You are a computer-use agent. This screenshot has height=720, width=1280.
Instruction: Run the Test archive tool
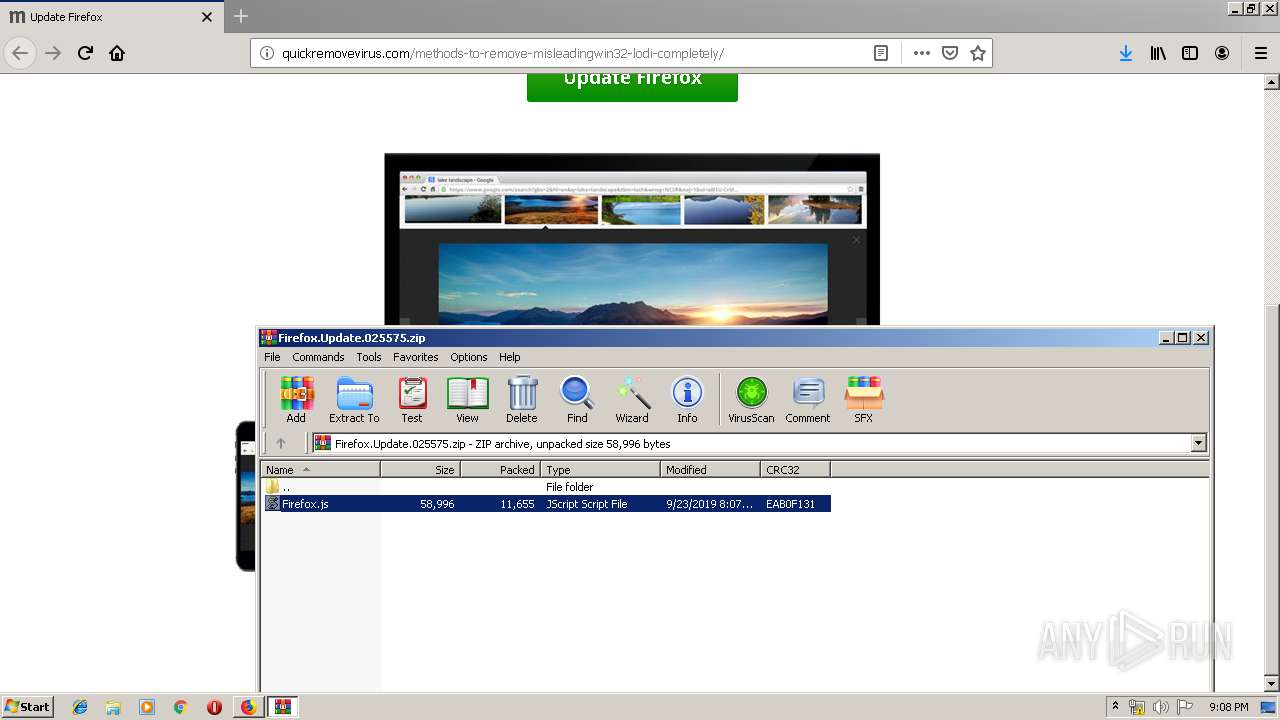[412, 399]
